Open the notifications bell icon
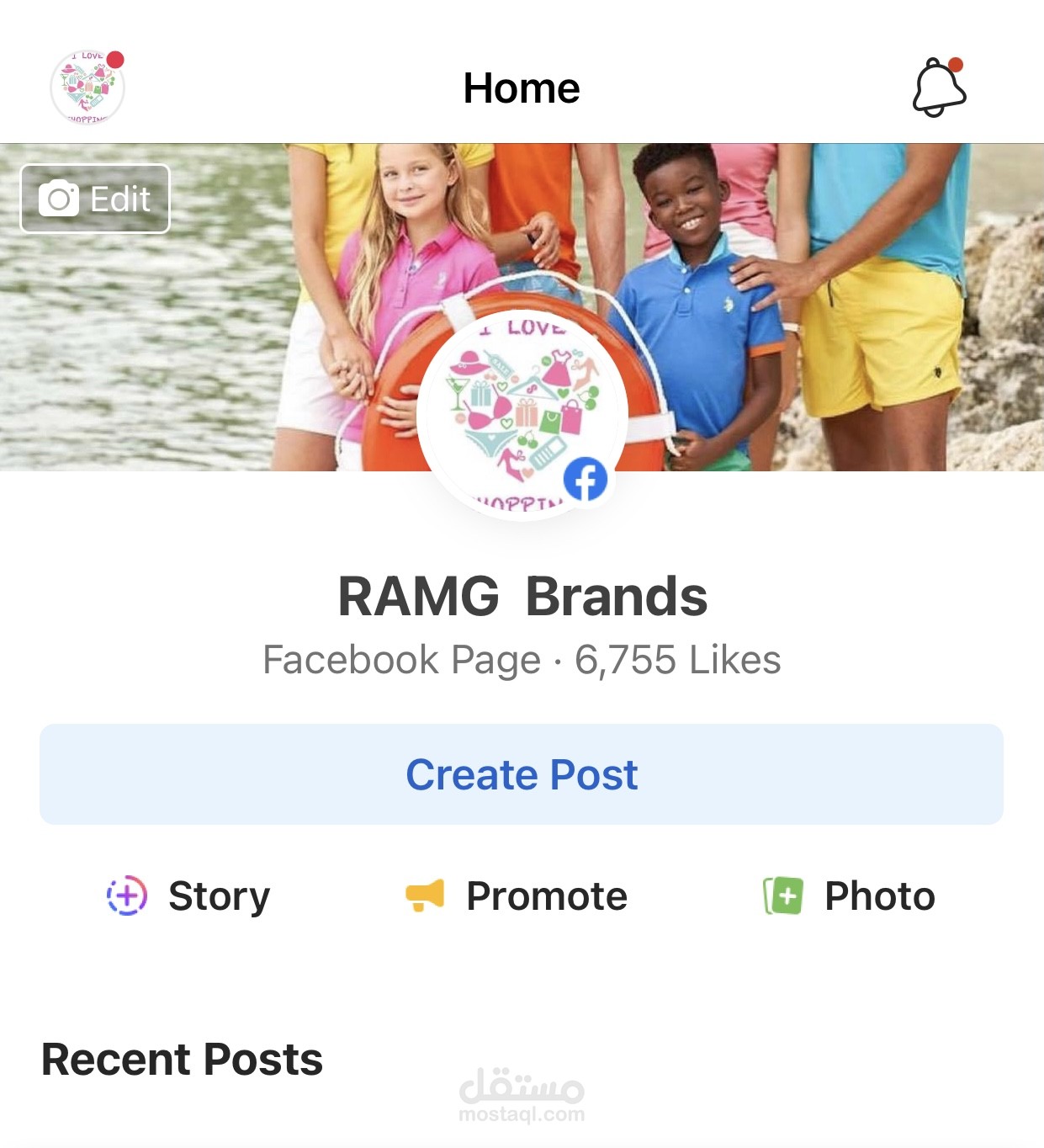Image resolution: width=1044 pixels, height=1148 pixels. click(939, 88)
